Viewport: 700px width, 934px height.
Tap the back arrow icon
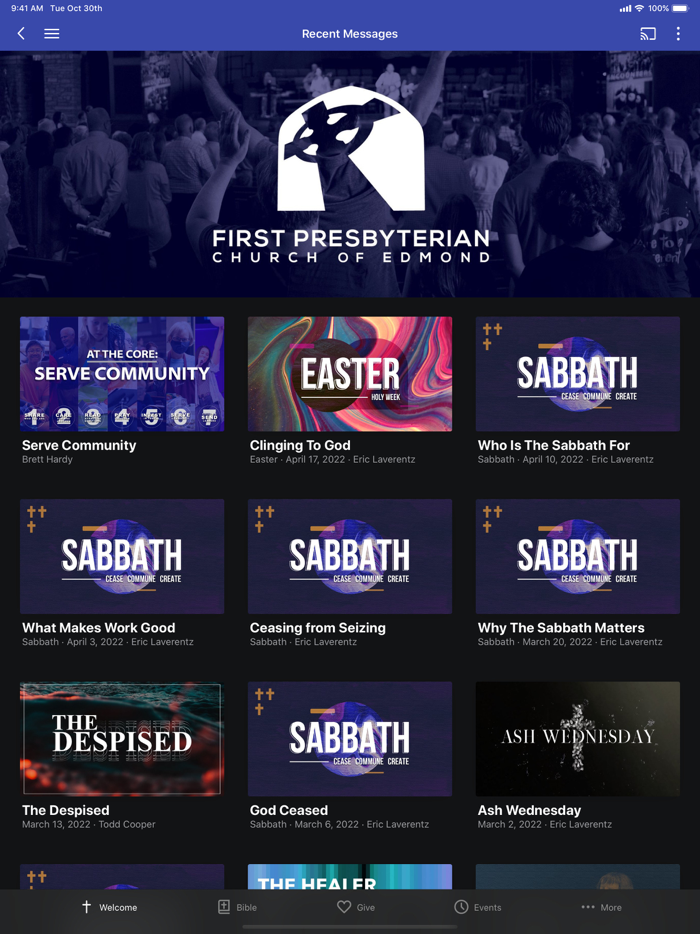click(x=21, y=34)
